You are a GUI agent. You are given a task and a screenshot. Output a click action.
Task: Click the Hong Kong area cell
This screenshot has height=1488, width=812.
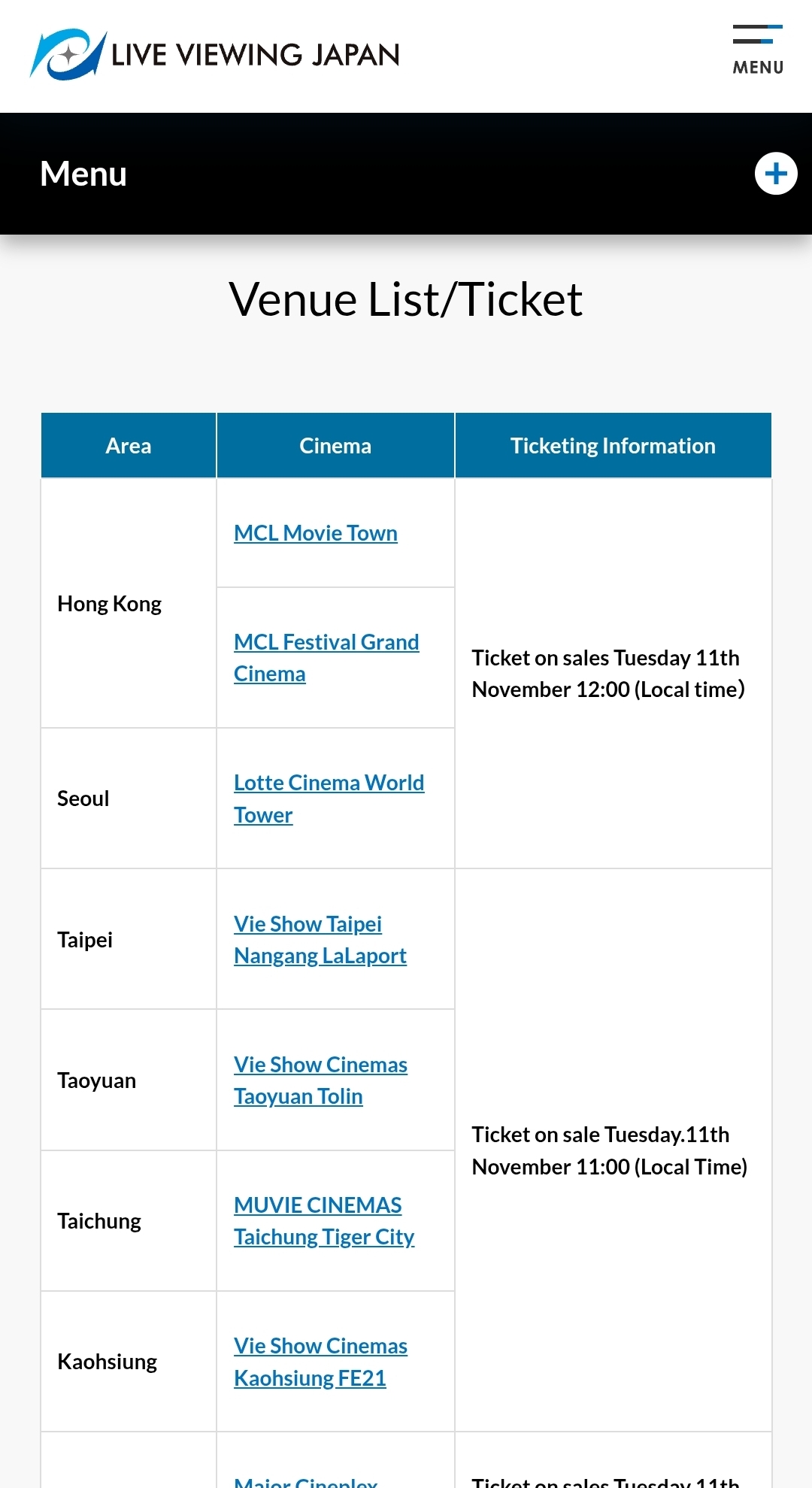110,604
